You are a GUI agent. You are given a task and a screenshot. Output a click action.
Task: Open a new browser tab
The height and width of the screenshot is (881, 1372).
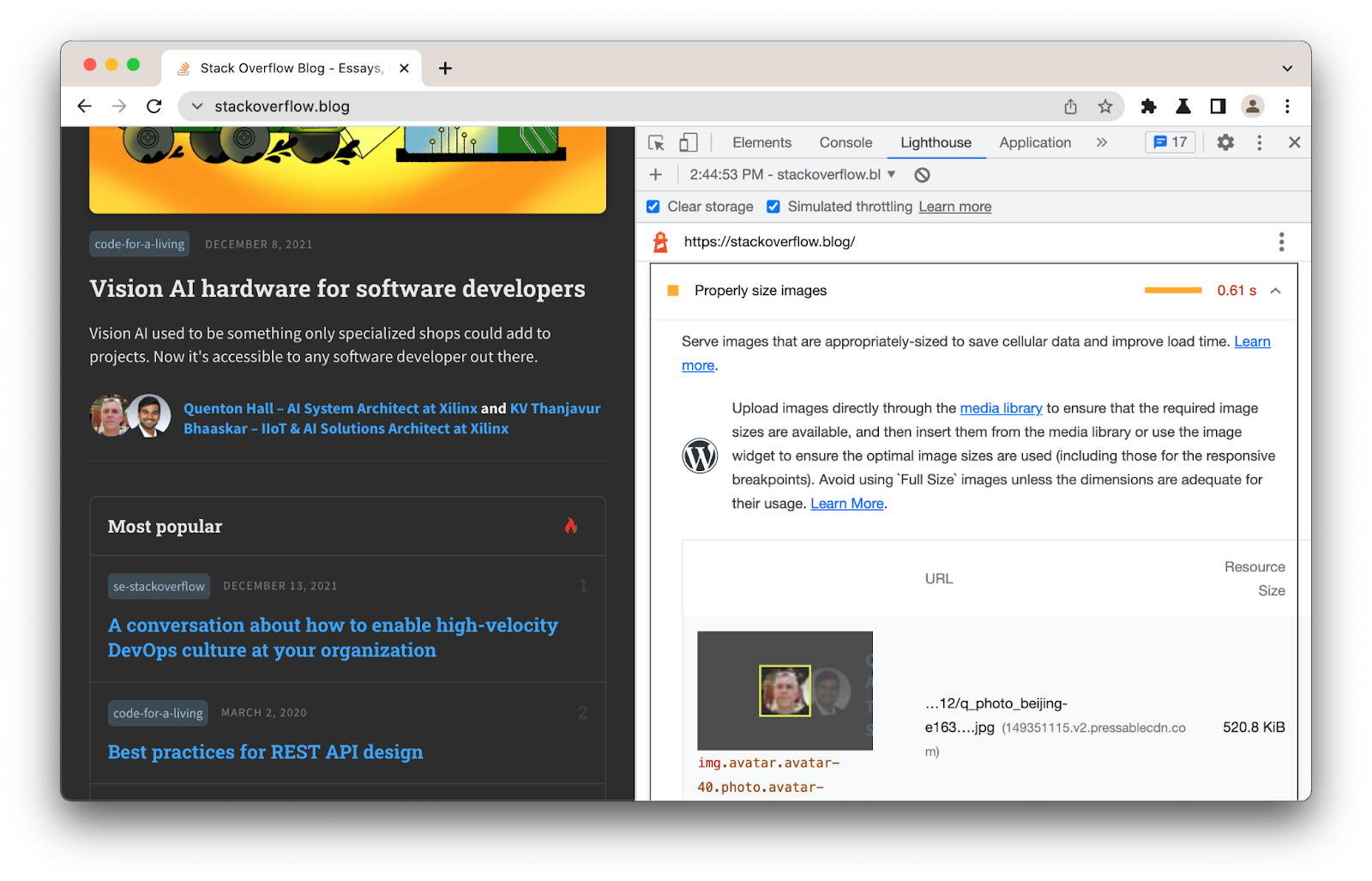(445, 68)
